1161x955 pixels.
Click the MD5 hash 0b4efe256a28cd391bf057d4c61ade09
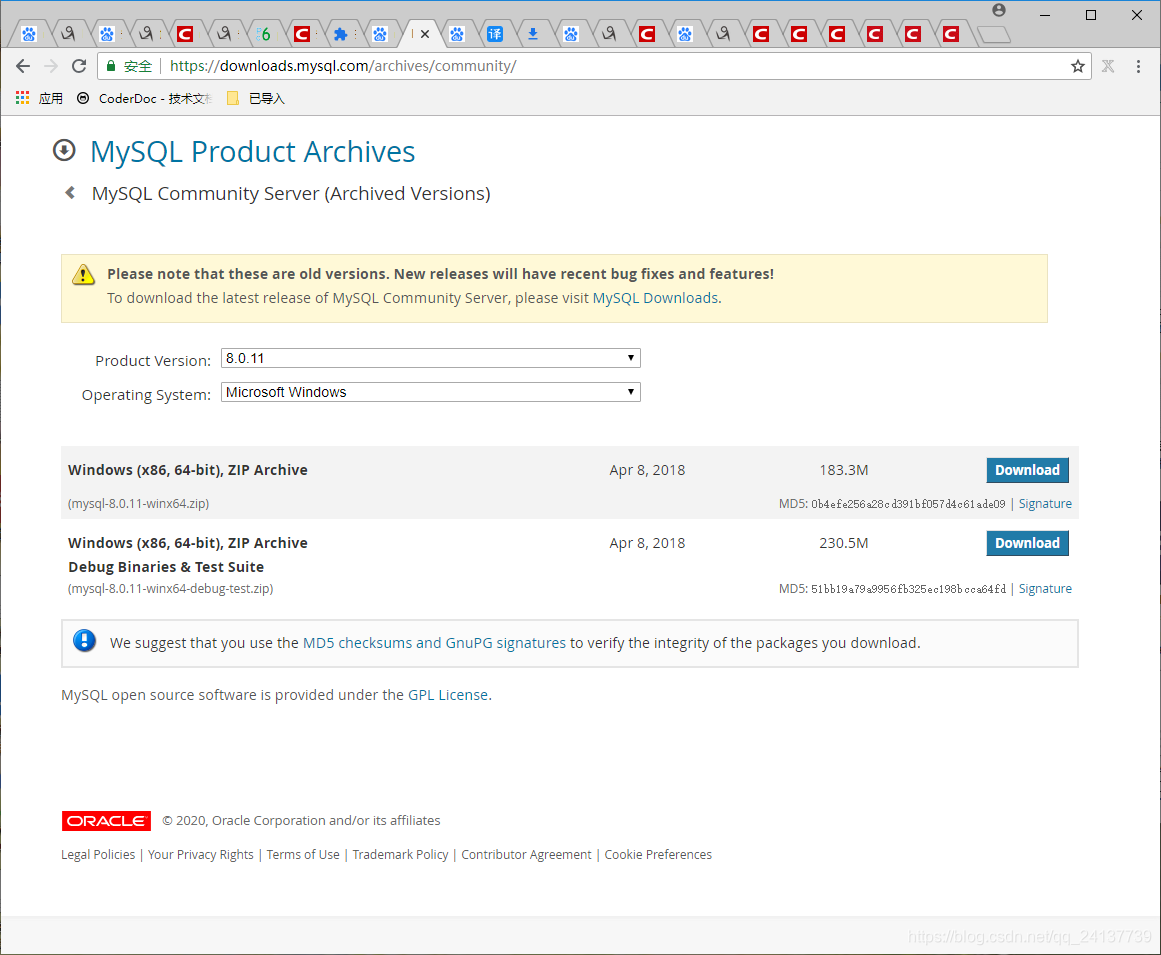tap(908, 504)
